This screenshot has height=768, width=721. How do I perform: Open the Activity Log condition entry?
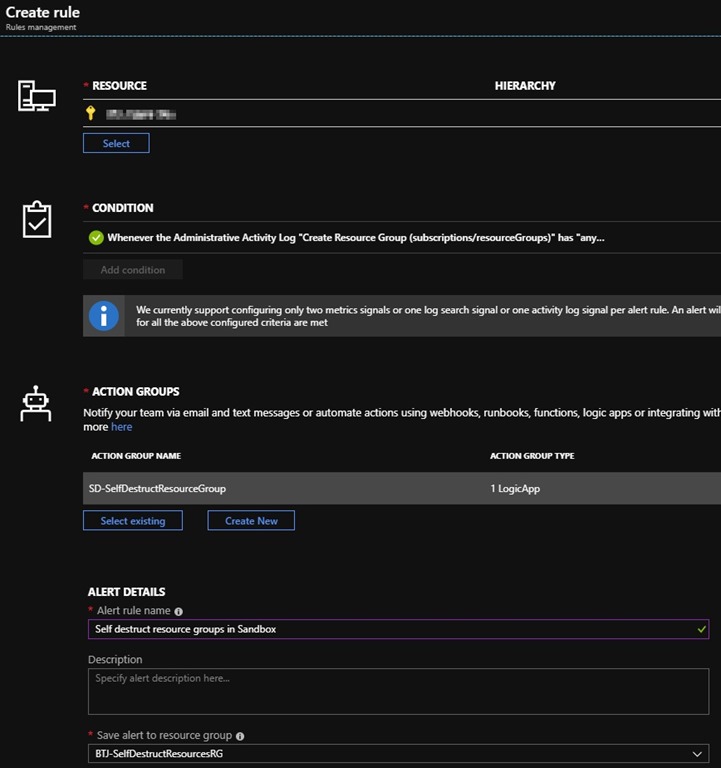(355, 238)
